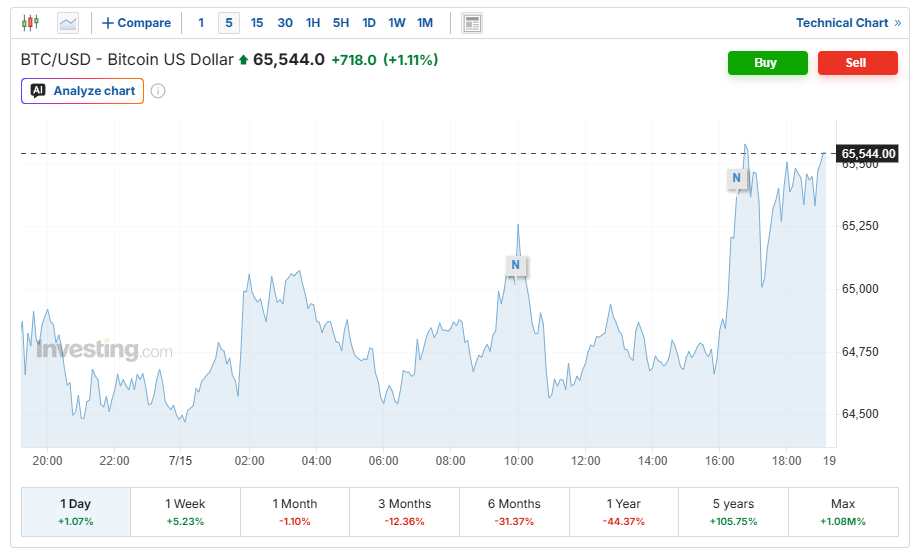The height and width of the screenshot is (555, 918).
Task: Select the 15 minute interval
Action: coord(256,23)
